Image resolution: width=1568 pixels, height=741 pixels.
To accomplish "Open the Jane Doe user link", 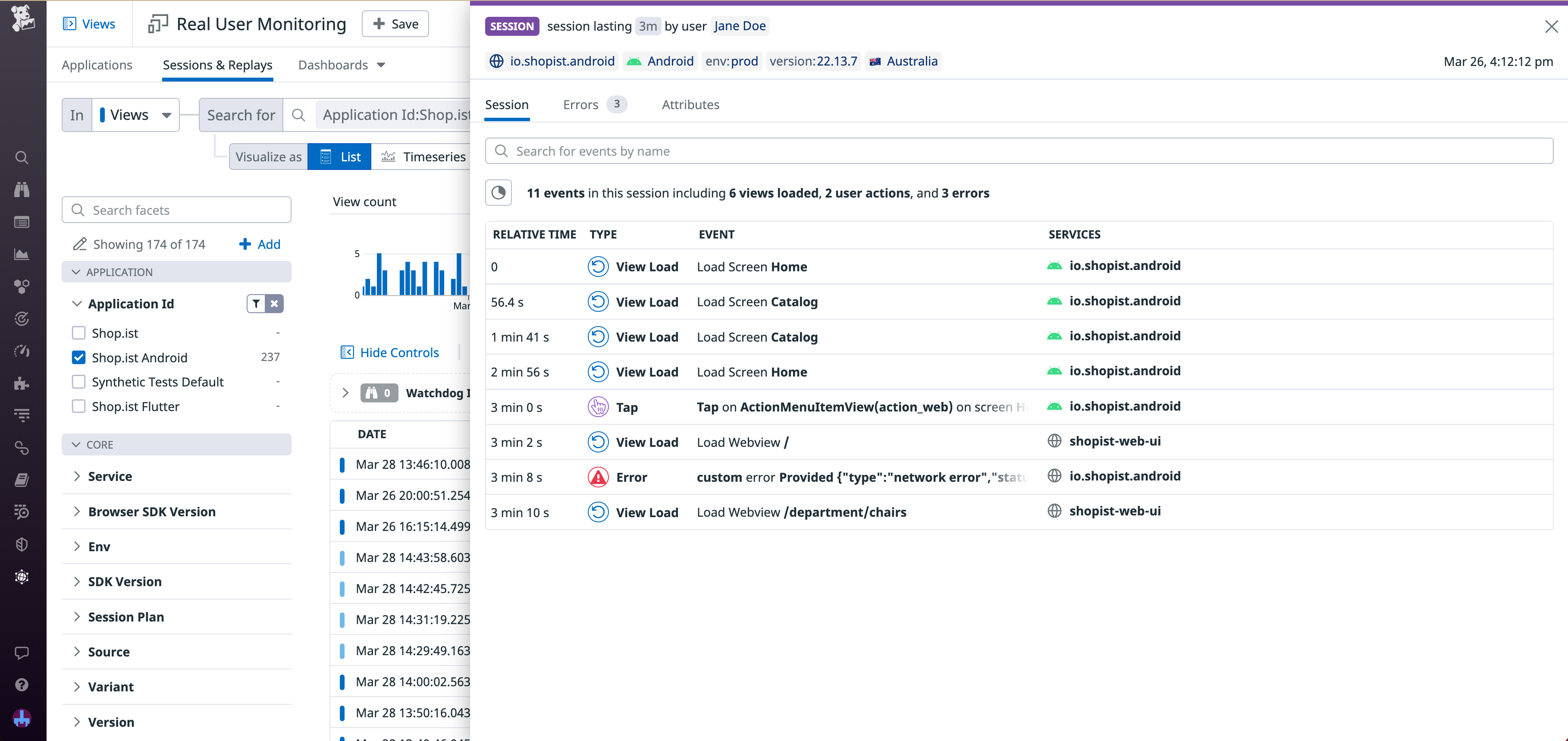I will (740, 25).
